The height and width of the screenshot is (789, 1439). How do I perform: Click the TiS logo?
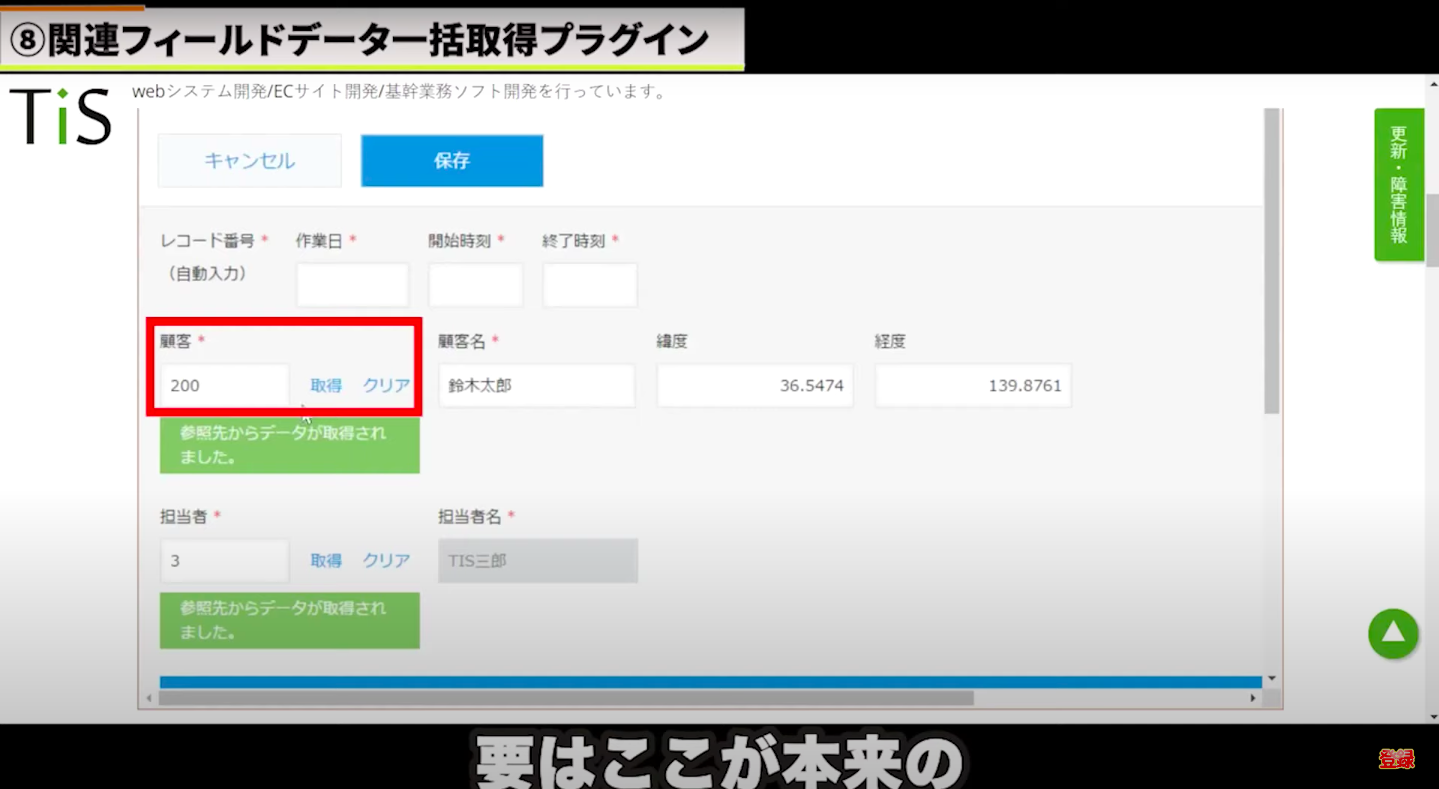tap(60, 116)
